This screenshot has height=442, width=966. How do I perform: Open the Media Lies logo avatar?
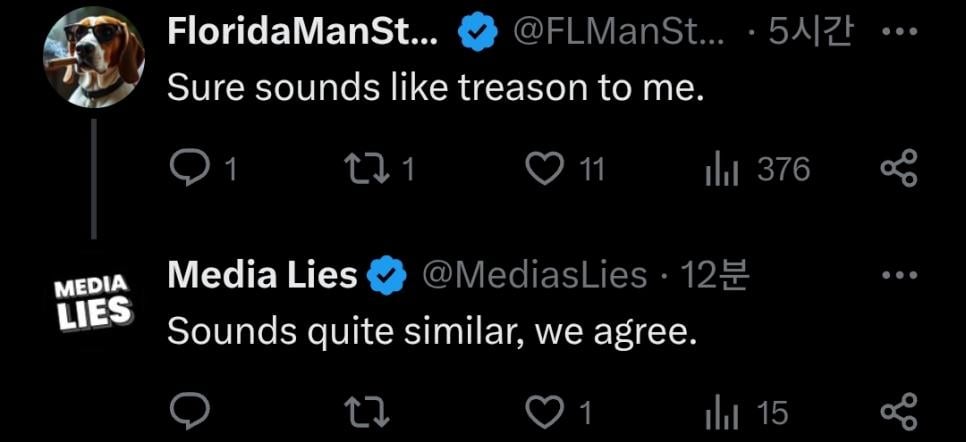(92, 300)
